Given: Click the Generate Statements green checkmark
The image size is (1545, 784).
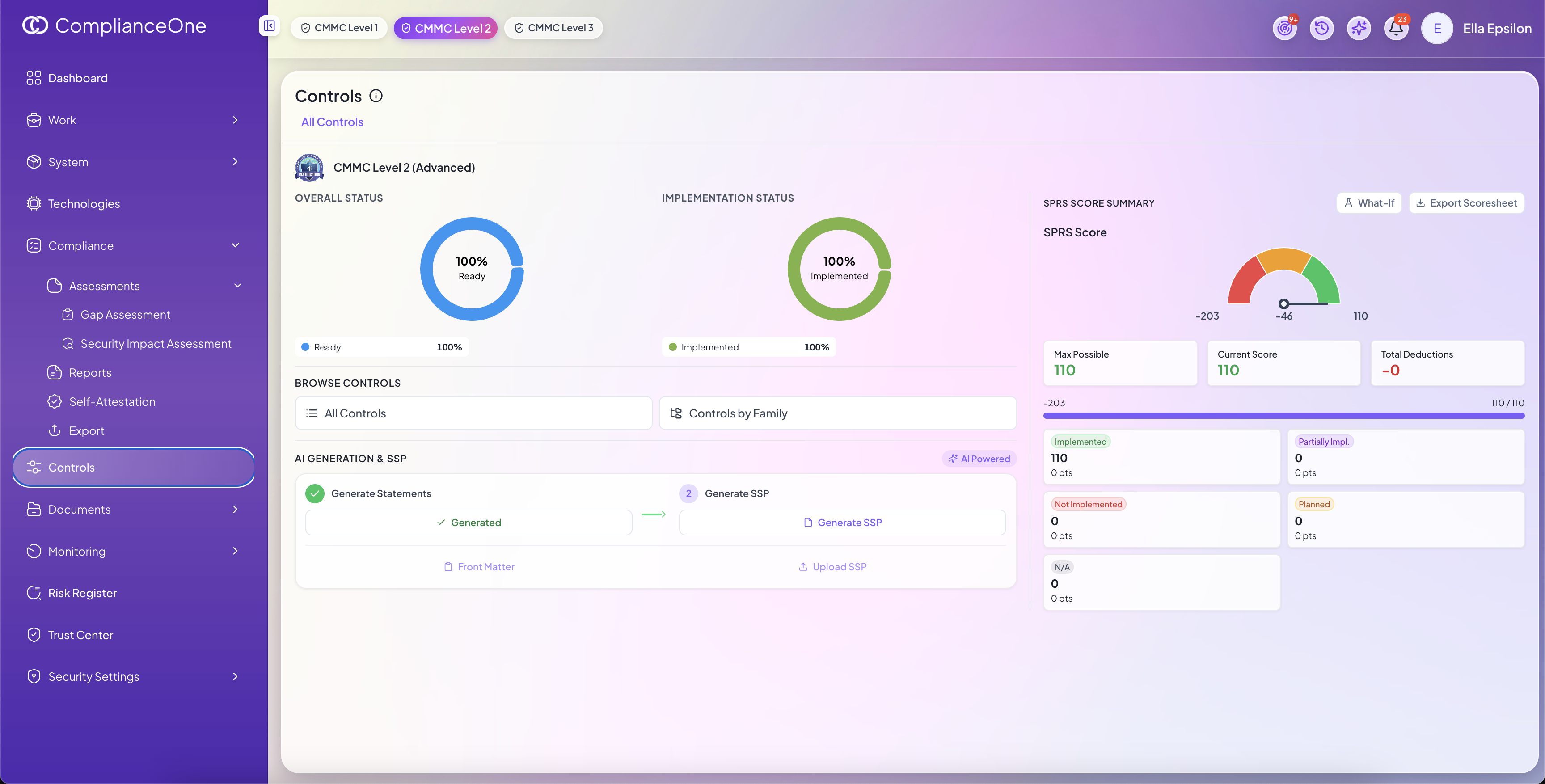Looking at the screenshot, I should click(315, 493).
